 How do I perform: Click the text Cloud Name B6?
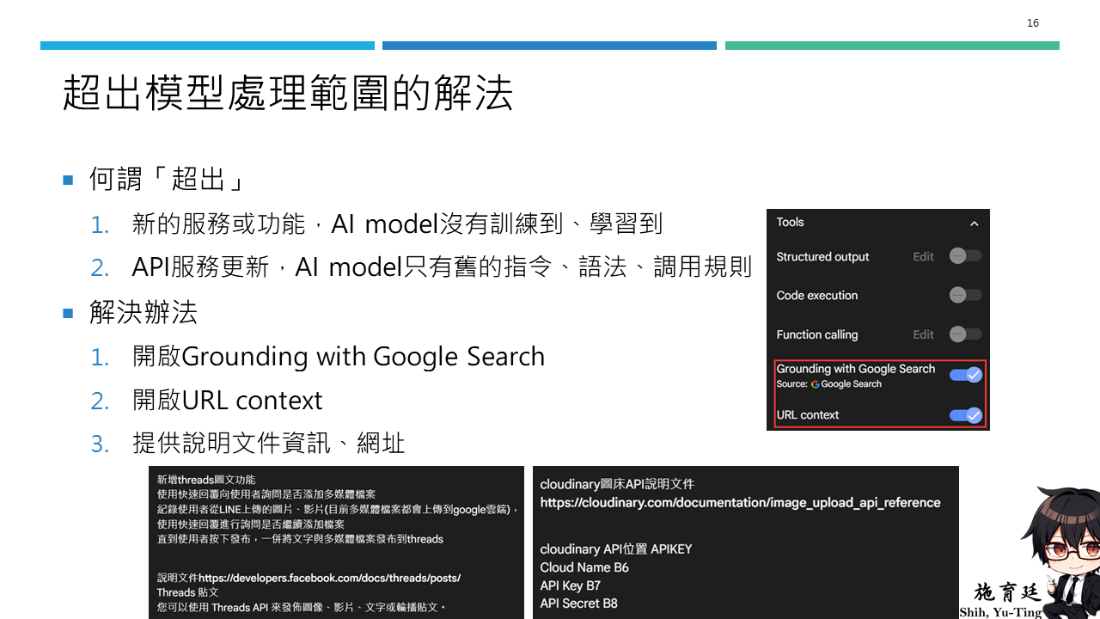coord(584,567)
